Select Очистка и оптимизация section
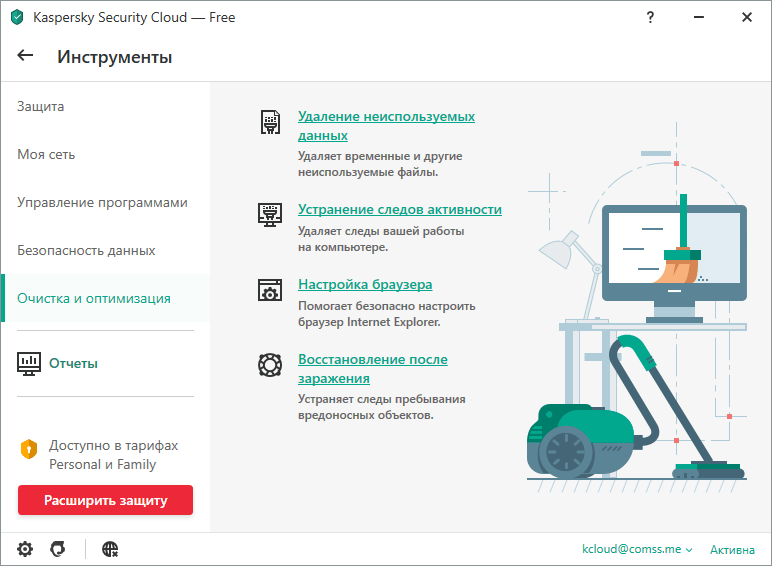The width and height of the screenshot is (772, 566). pyautogui.click(x=105, y=298)
